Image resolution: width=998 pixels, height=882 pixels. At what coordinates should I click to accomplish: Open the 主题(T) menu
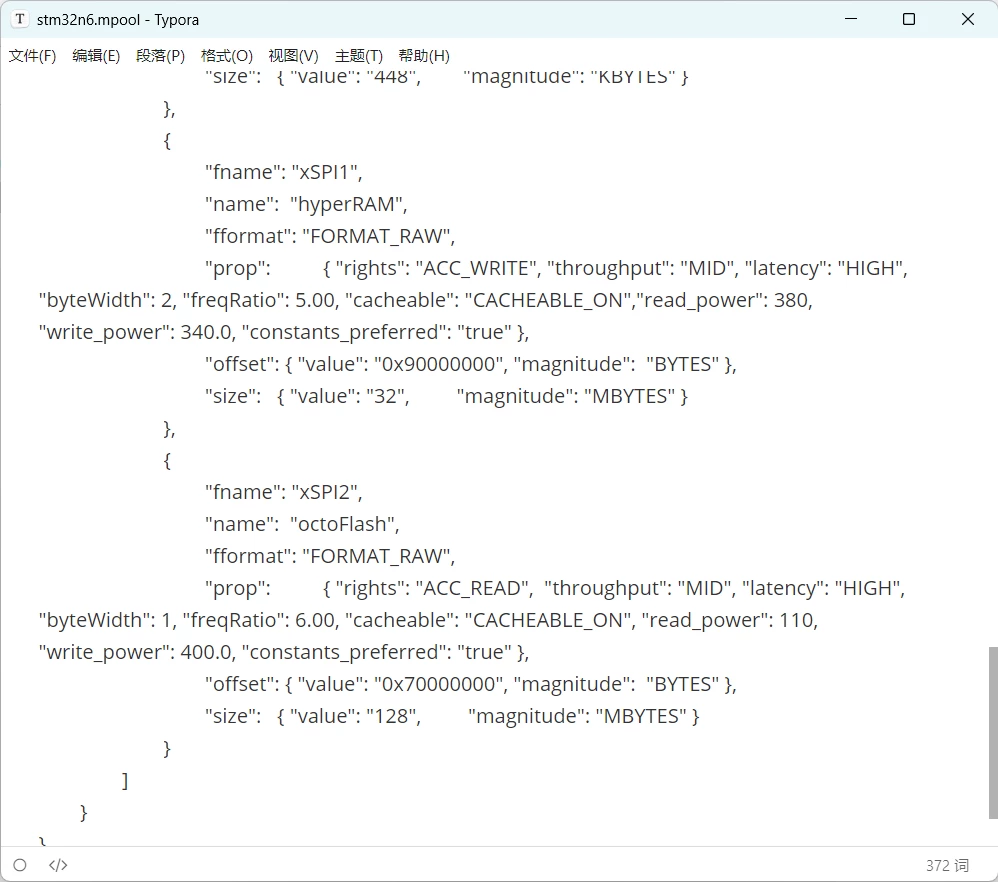(359, 56)
